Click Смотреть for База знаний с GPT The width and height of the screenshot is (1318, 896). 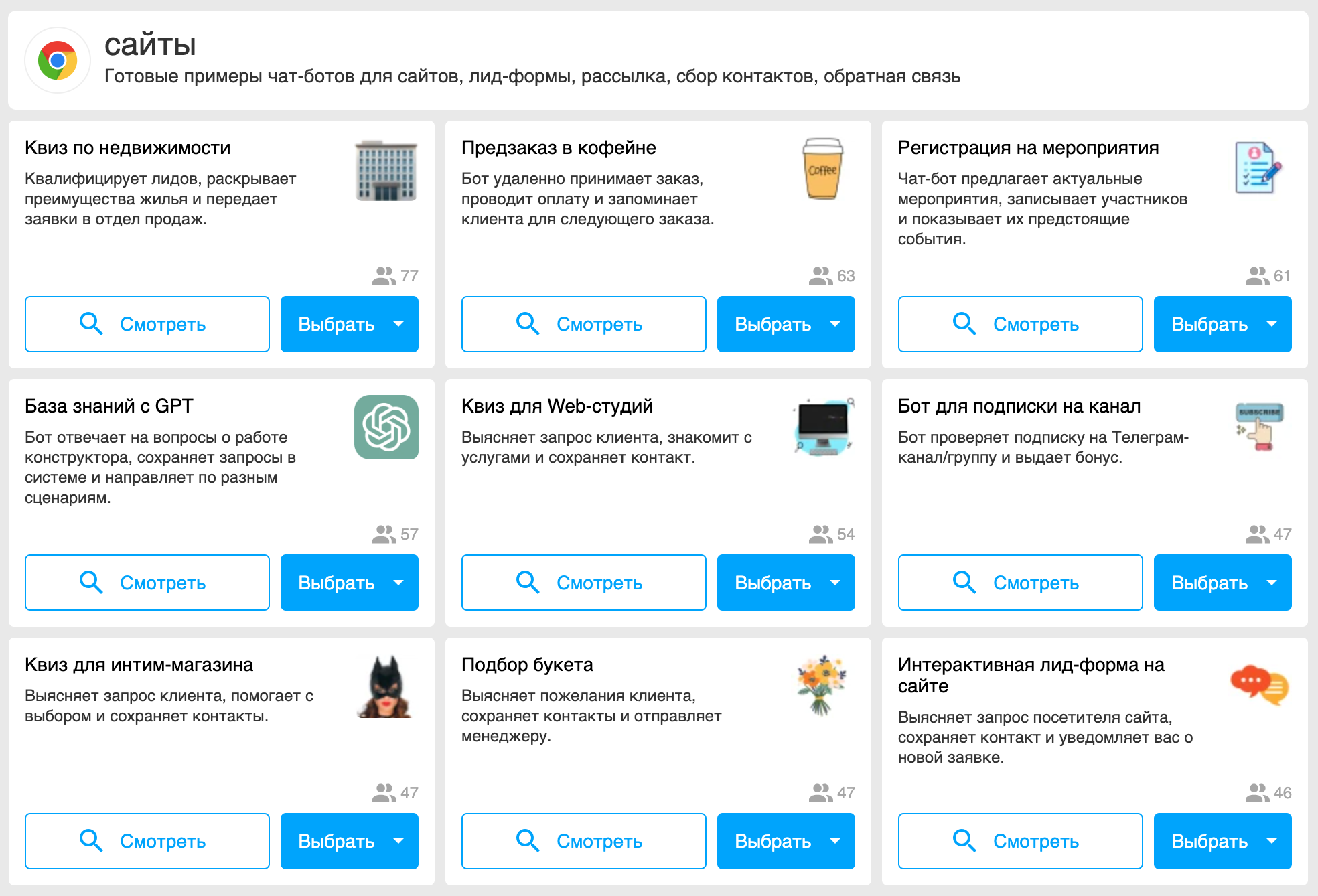(147, 583)
